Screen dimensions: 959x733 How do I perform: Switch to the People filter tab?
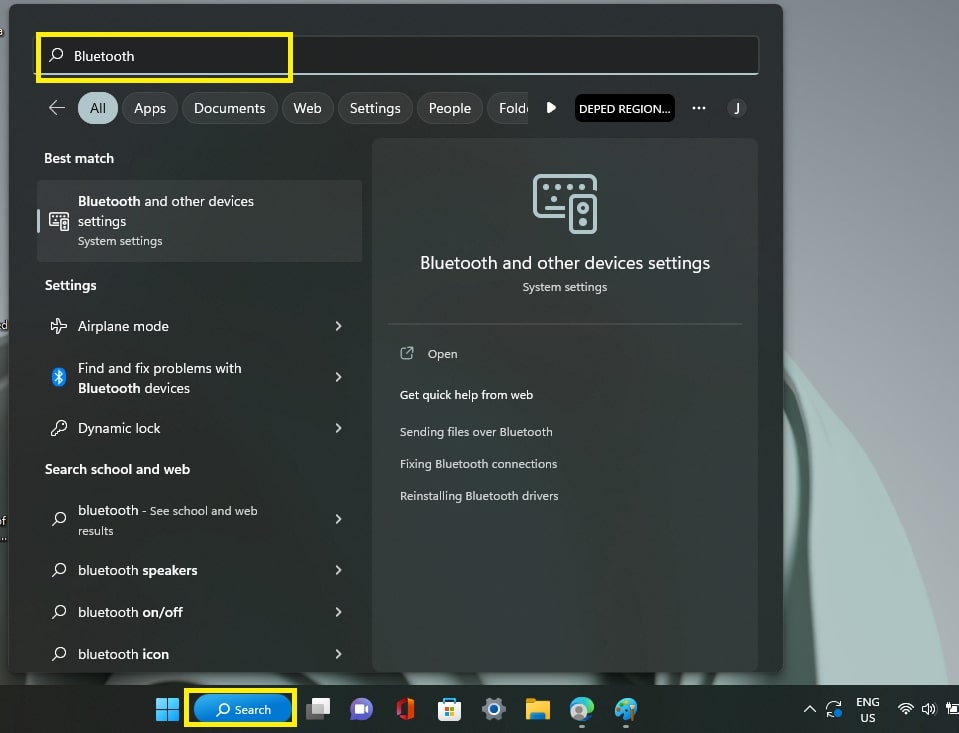450,108
